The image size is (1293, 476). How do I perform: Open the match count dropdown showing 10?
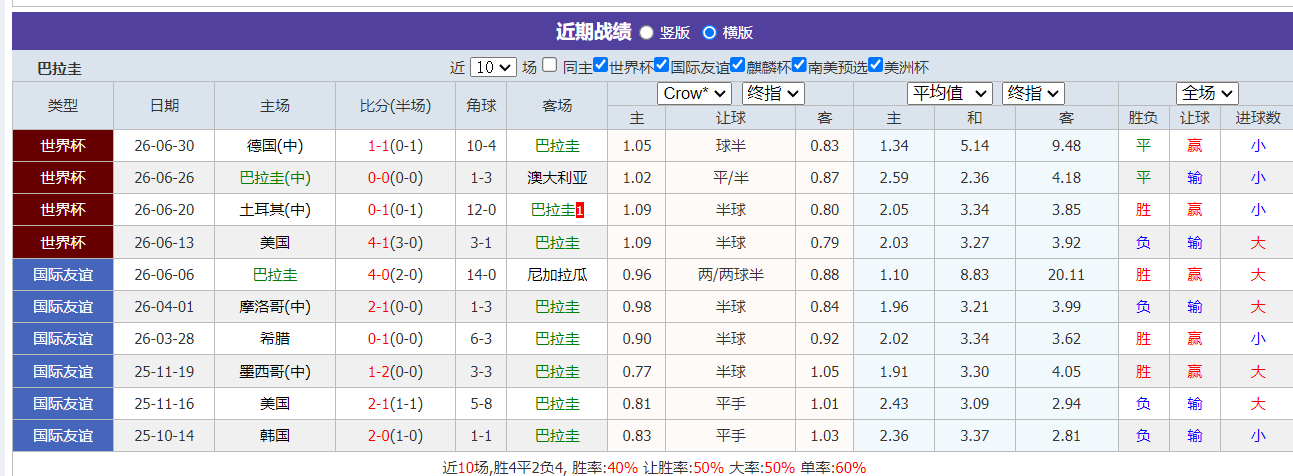click(x=493, y=67)
